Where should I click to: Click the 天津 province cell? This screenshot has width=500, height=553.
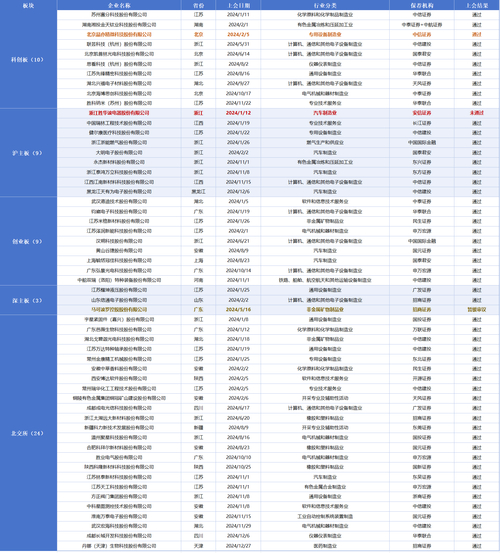[199, 546]
